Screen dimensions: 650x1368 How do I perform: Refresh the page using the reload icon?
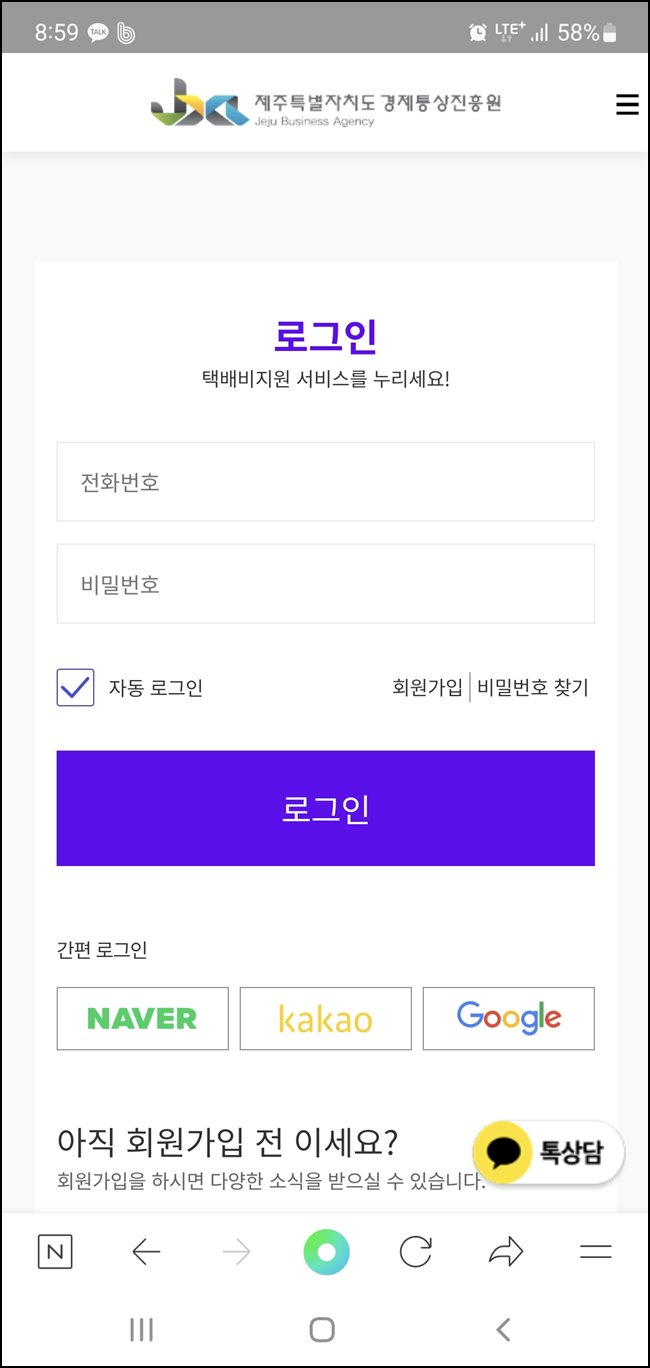[416, 1250]
